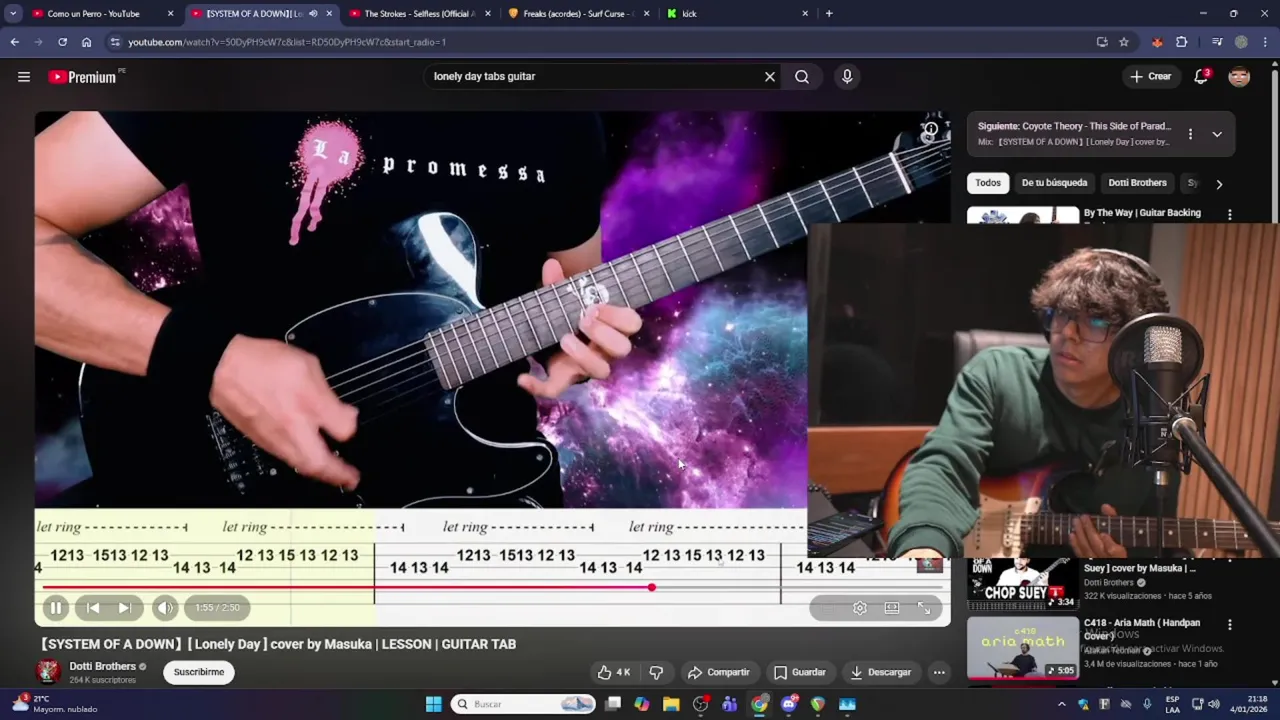Install the app via address bar icon
Screen dimensions: 1280x720
tap(1102, 42)
